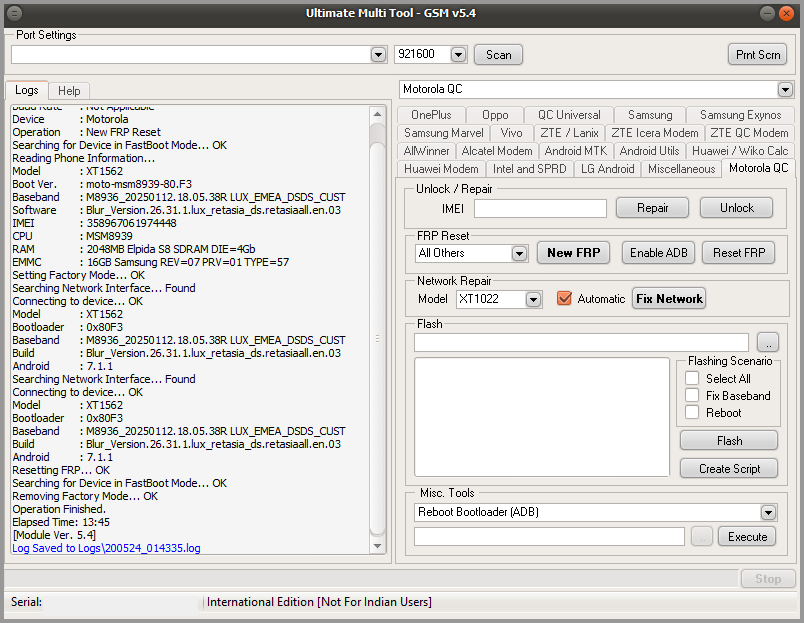This screenshot has height=623, width=804.
Task: Click the logs scrollbar up arrow
Action: (377, 114)
